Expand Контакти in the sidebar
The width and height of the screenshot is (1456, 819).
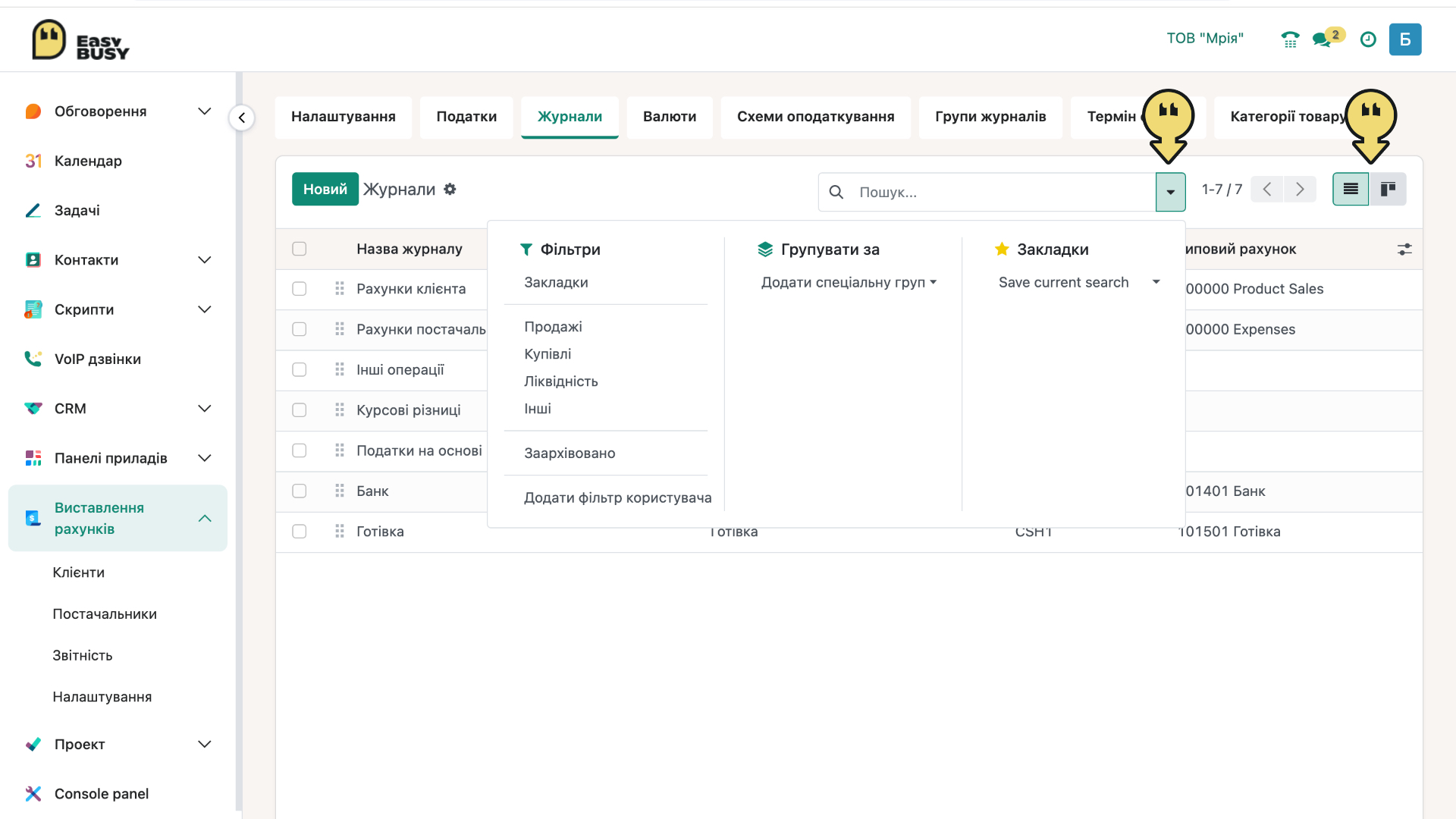pyautogui.click(x=204, y=260)
